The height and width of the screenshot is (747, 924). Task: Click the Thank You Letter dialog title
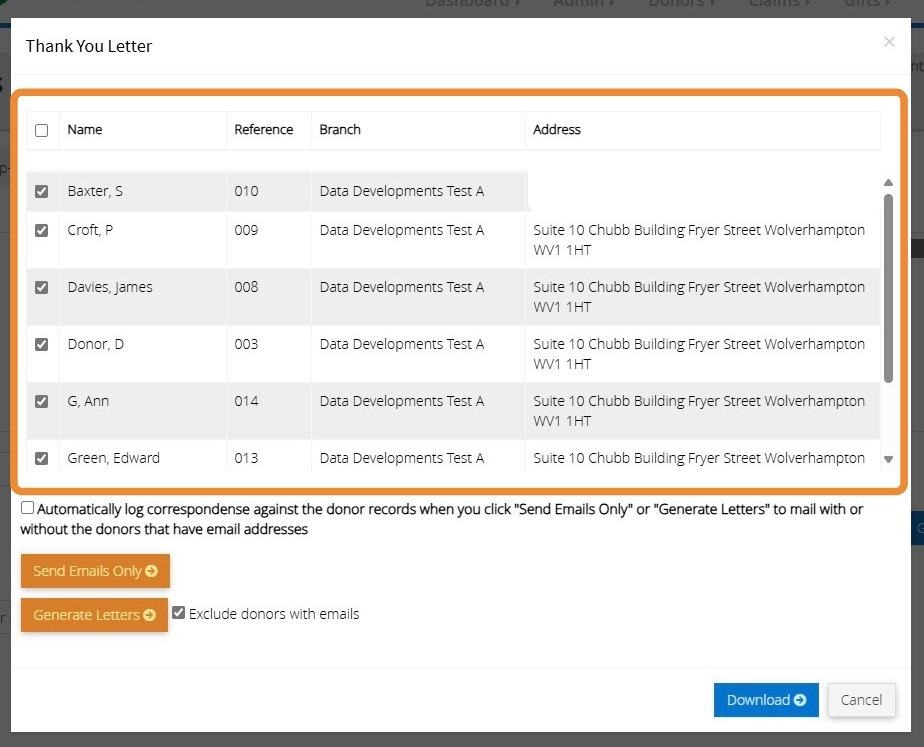89,46
